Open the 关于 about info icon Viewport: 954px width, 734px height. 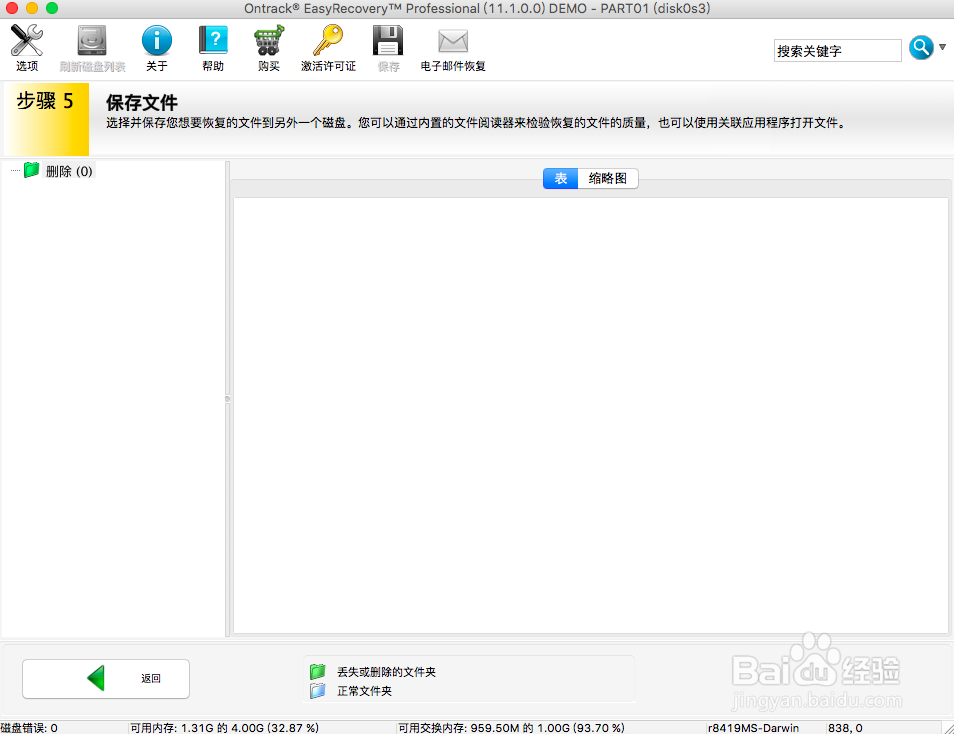[156, 41]
